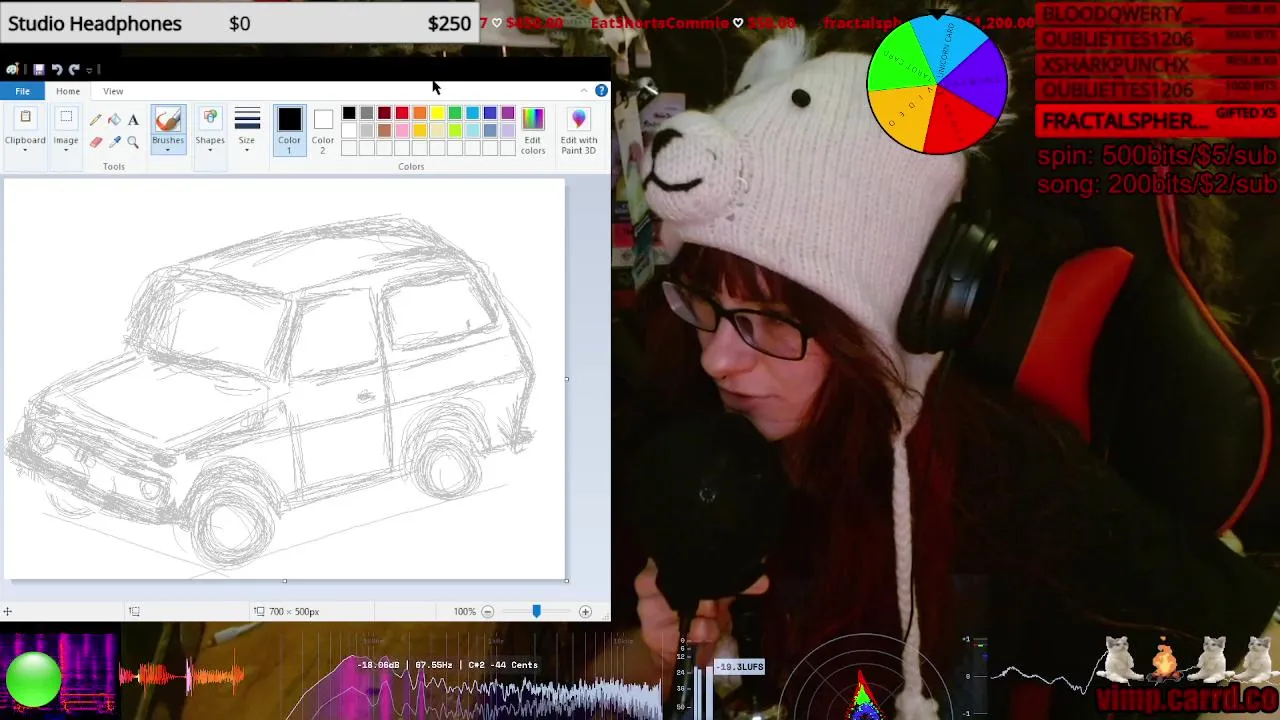This screenshot has width=1280, height=720.
Task: Open the Edit colors dialog
Action: point(533,132)
